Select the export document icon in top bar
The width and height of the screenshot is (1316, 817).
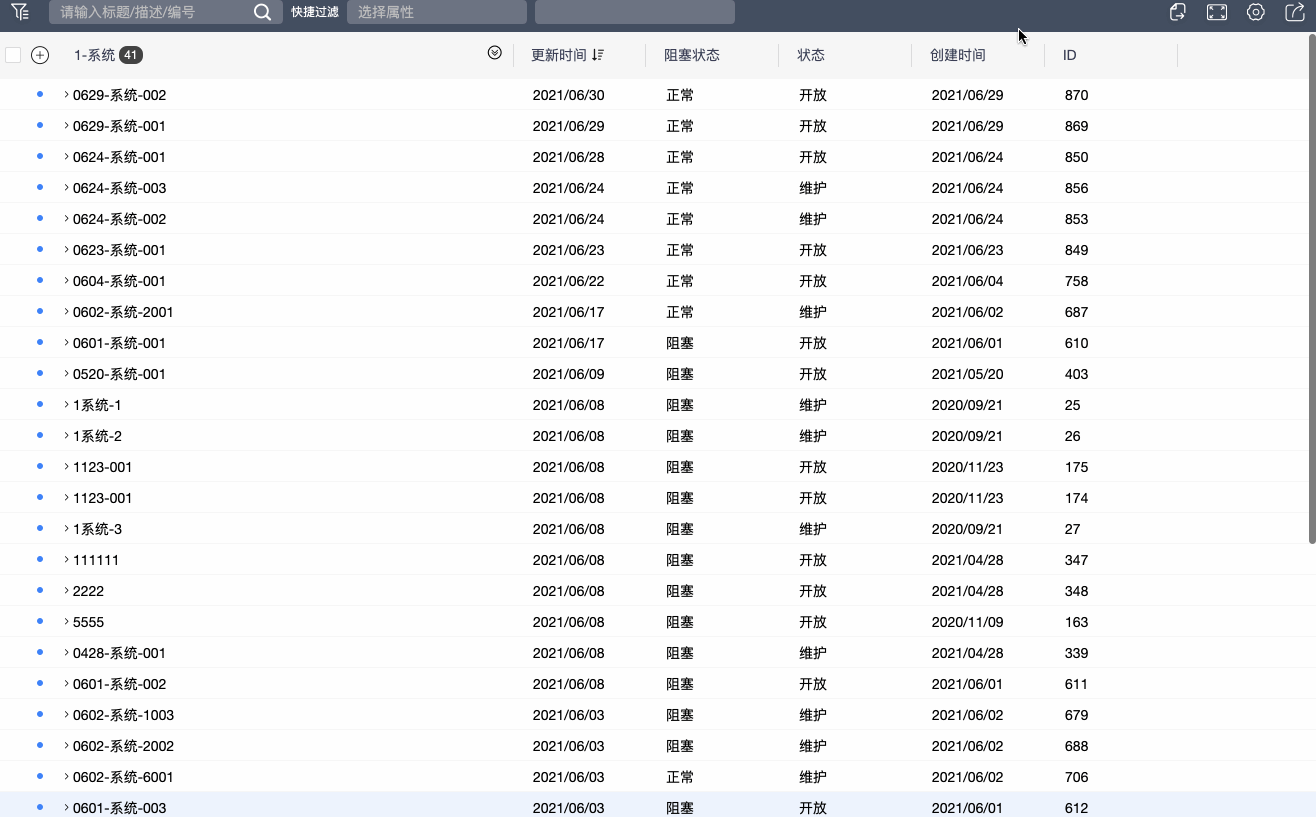1177,12
